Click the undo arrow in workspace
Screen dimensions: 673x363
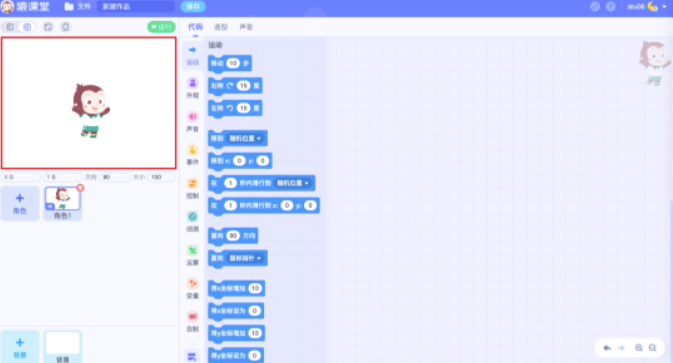(x=607, y=348)
